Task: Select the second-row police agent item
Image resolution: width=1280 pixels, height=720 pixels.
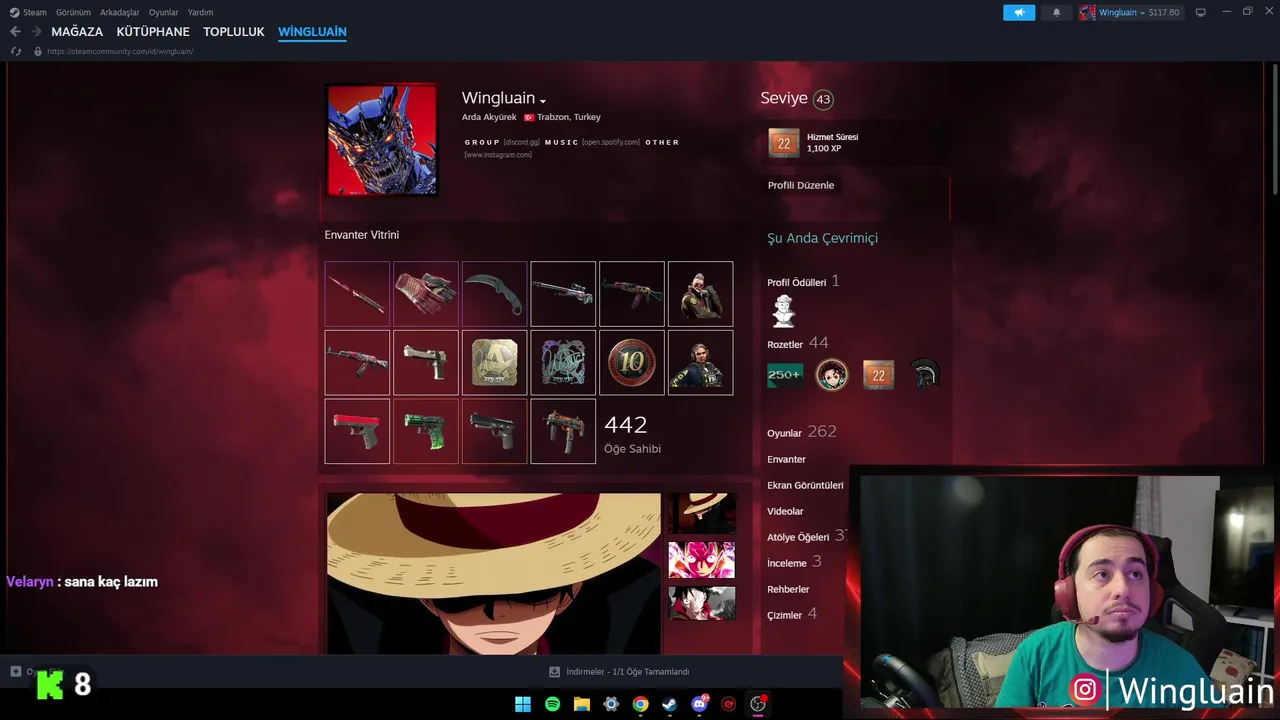Action: click(x=701, y=363)
